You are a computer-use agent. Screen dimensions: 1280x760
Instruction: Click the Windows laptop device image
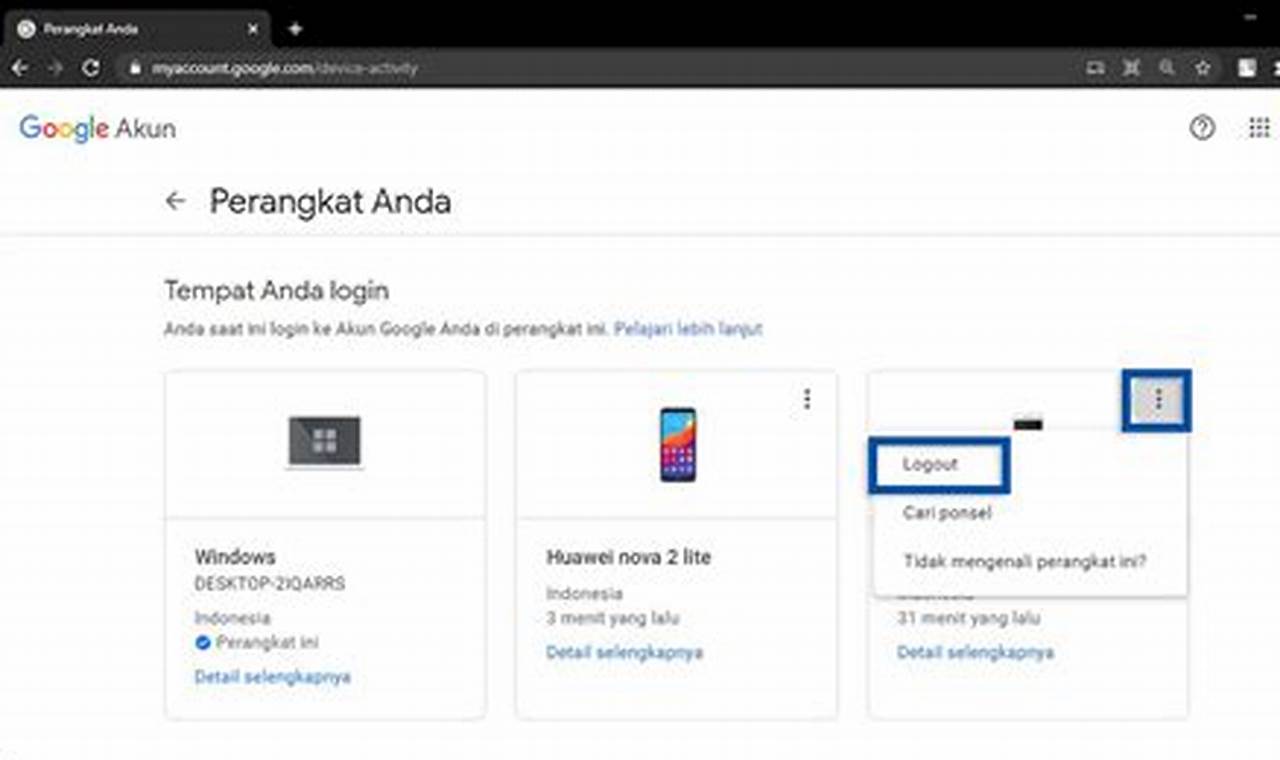325,442
